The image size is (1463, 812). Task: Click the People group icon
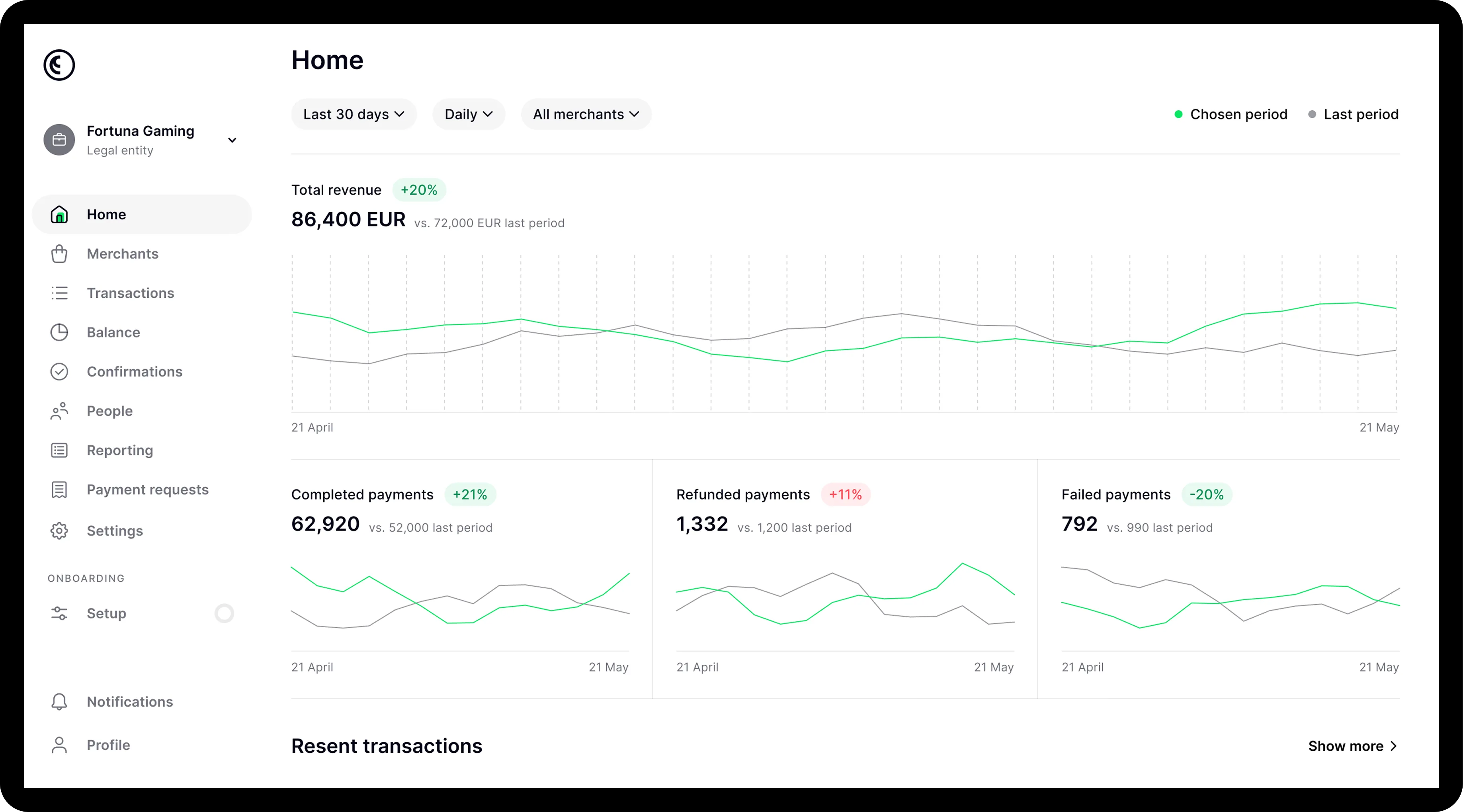click(59, 411)
